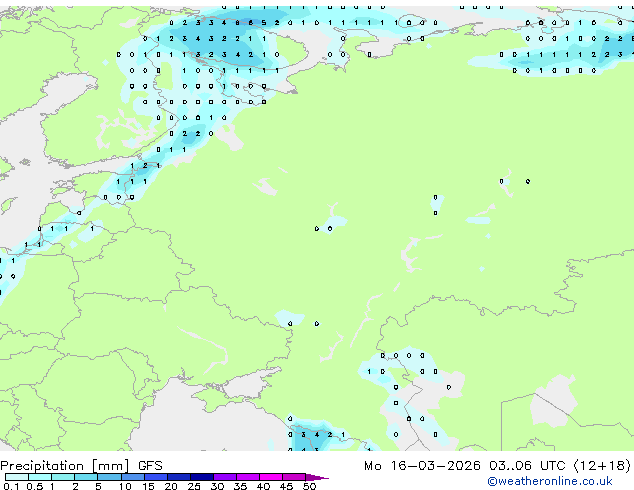Screen dimensions: 634x490
Task: Click the 35–40 mm purple legend swatch
Action: pos(248,477)
